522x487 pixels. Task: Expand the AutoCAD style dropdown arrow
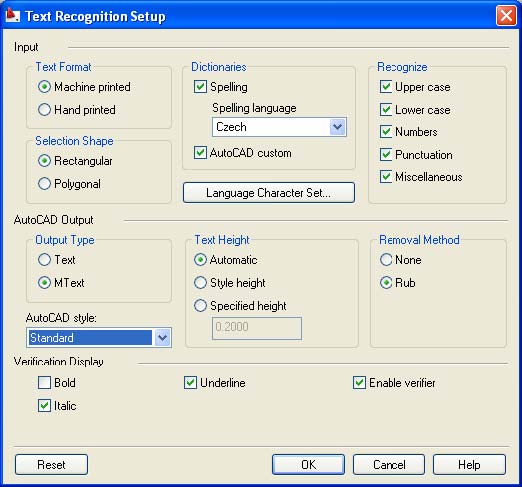click(x=162, y=338)
